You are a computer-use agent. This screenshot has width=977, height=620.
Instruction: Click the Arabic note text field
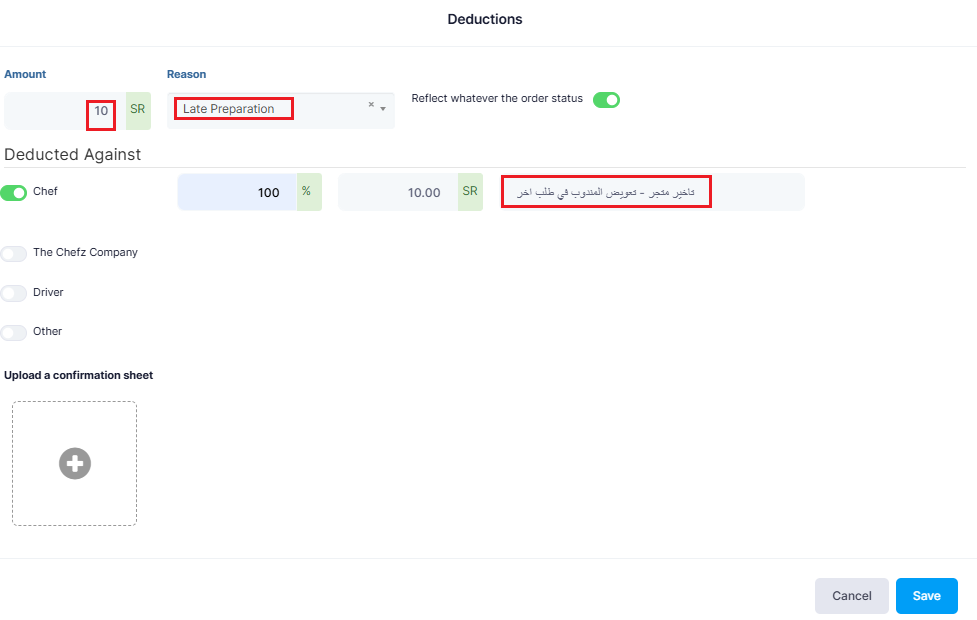pos(652,192)
